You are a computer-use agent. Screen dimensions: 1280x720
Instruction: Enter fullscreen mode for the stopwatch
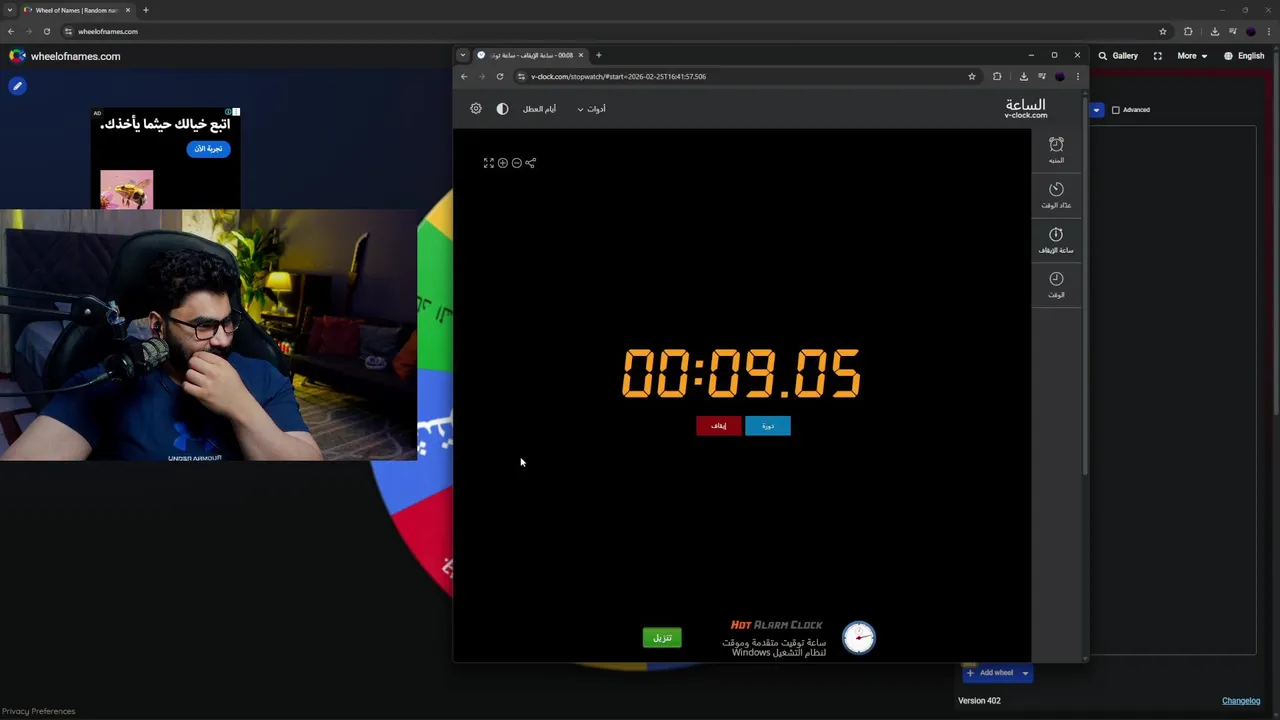pyautogui.click(x=489, y=163)
